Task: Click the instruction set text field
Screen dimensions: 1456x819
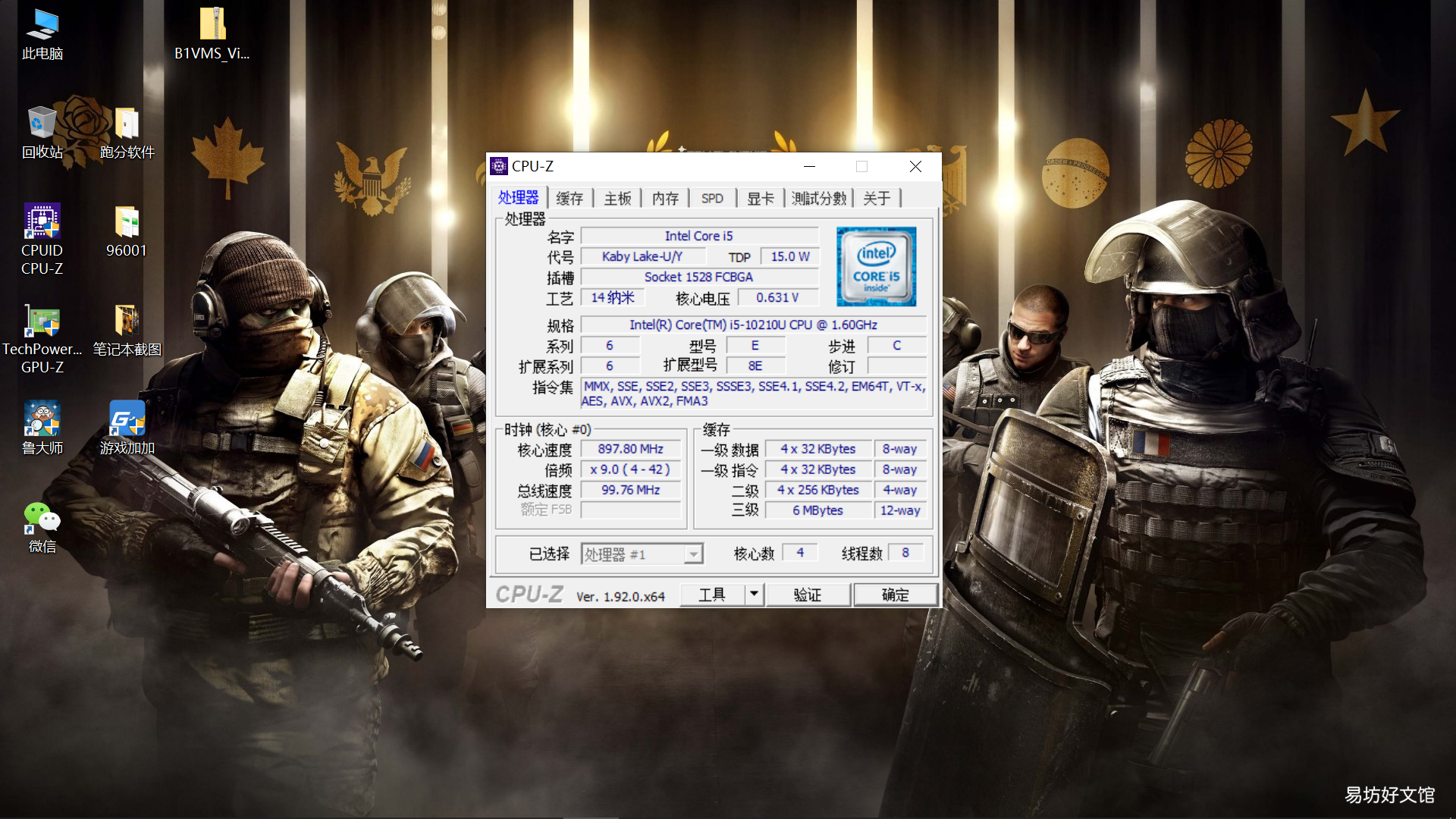Action: pyautogui.click(x=754, y=394)
